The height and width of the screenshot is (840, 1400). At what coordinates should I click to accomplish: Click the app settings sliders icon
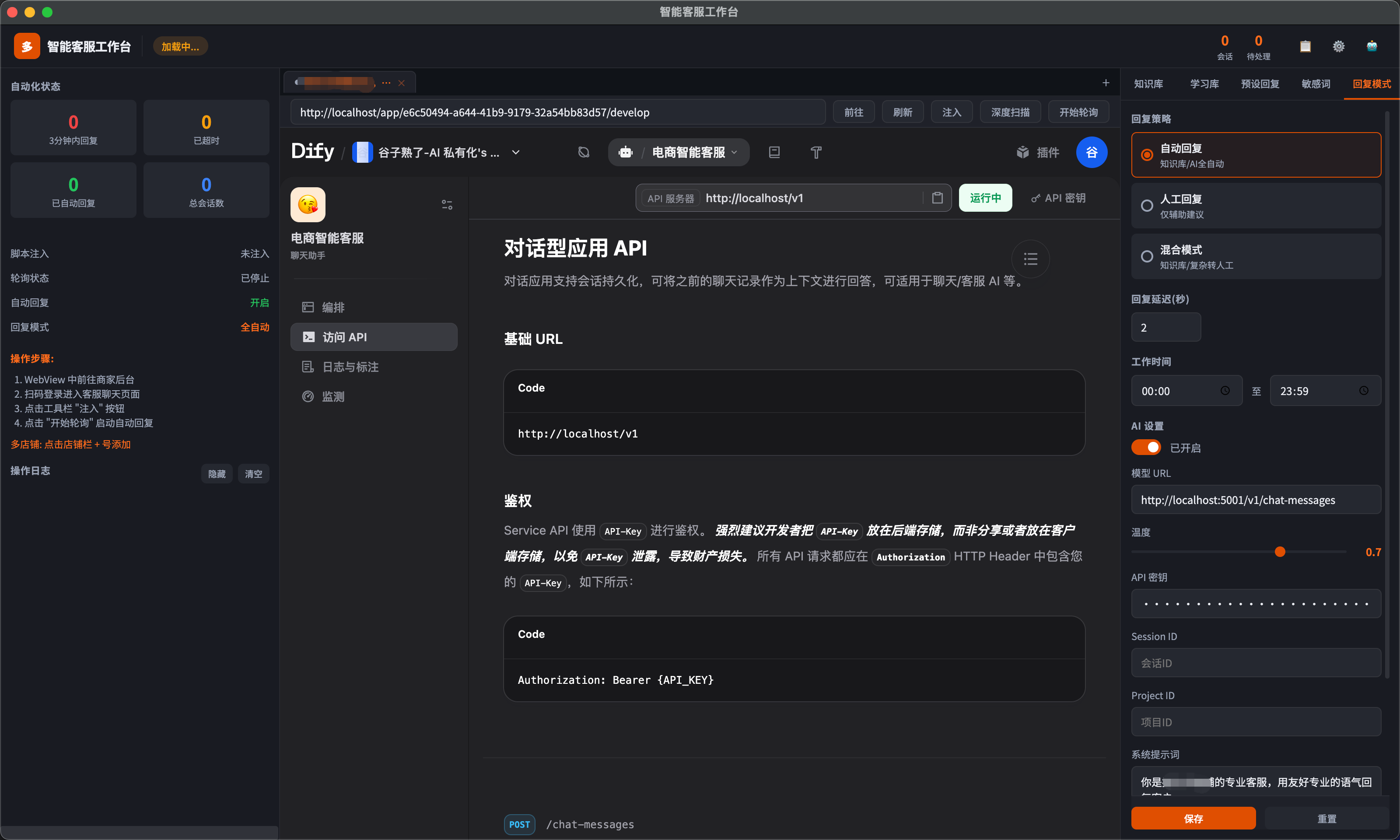(x=447, y=205)
